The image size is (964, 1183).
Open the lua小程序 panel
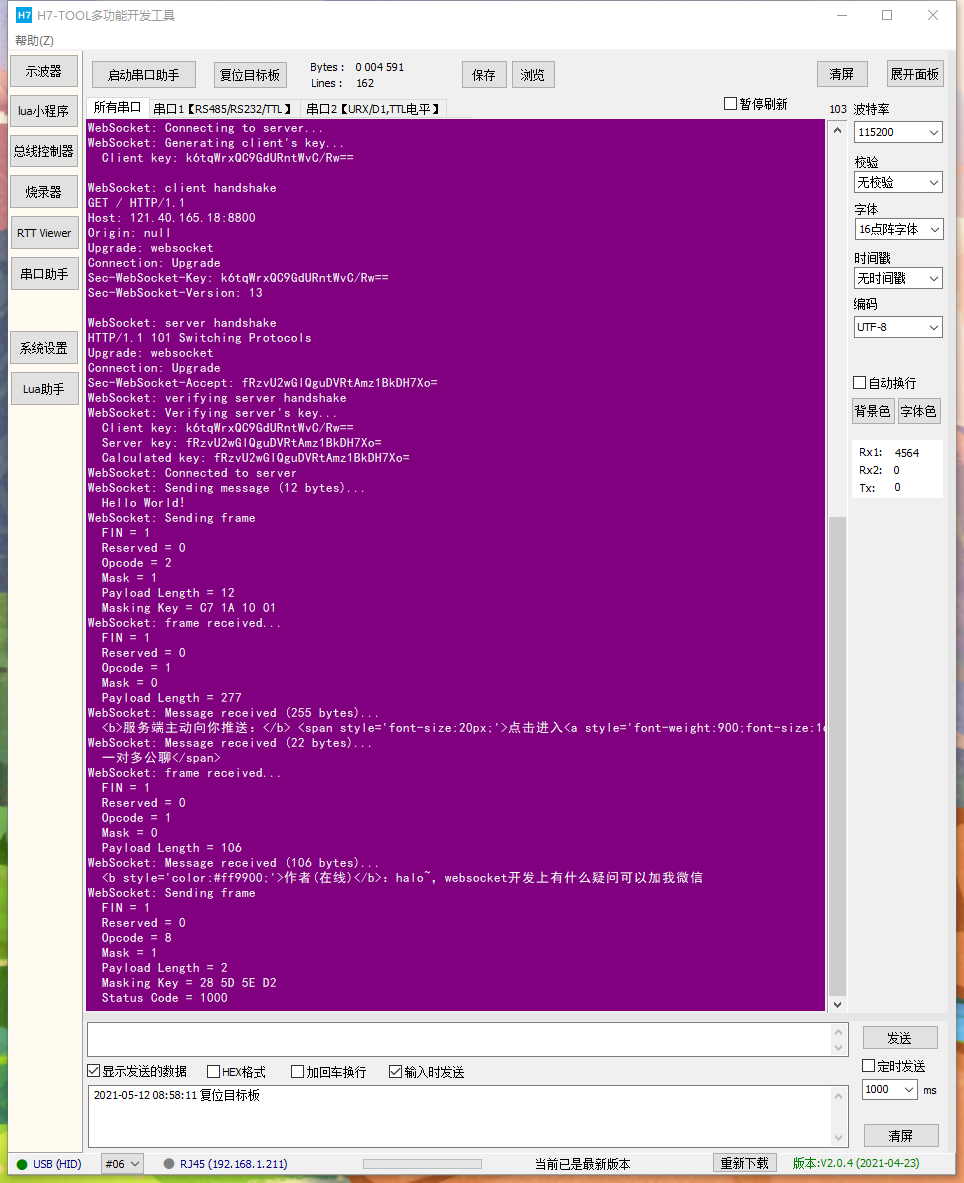click(44, 111)
